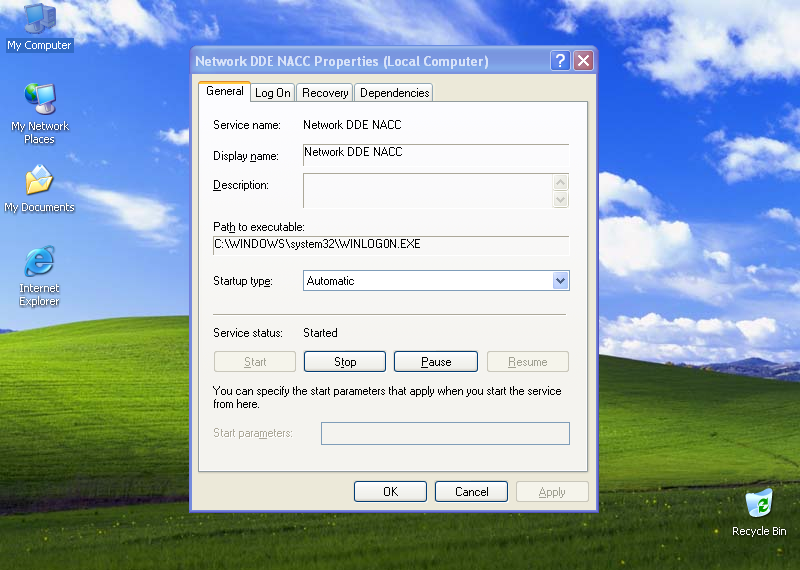
Task: Click the Pause service button
Action: [x=436, y=362]
